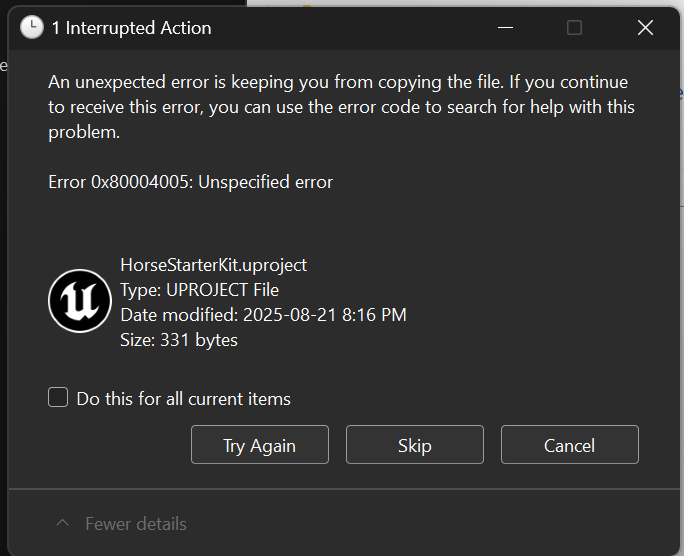The image size is (684, 556).
Task: Click the "Do this for all current items" label
Action: (183, 399)
